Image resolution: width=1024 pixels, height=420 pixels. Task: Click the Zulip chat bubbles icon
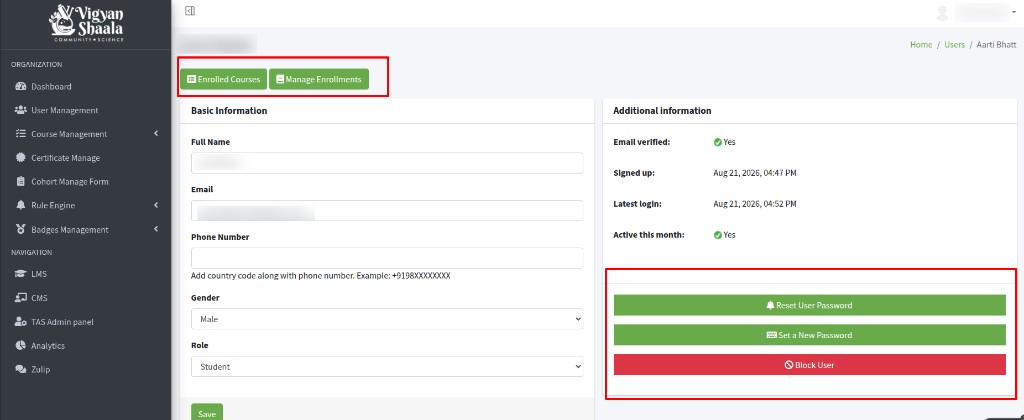point(20,369)
